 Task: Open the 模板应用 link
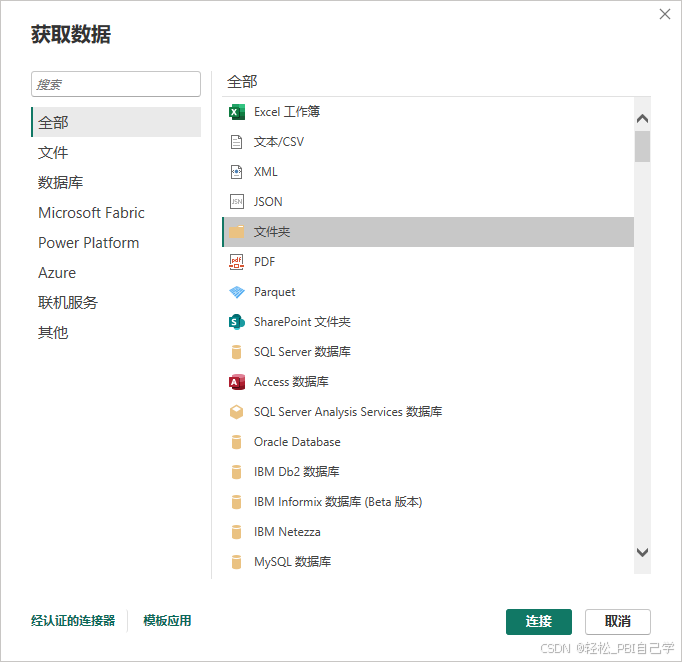click(167, 621)
